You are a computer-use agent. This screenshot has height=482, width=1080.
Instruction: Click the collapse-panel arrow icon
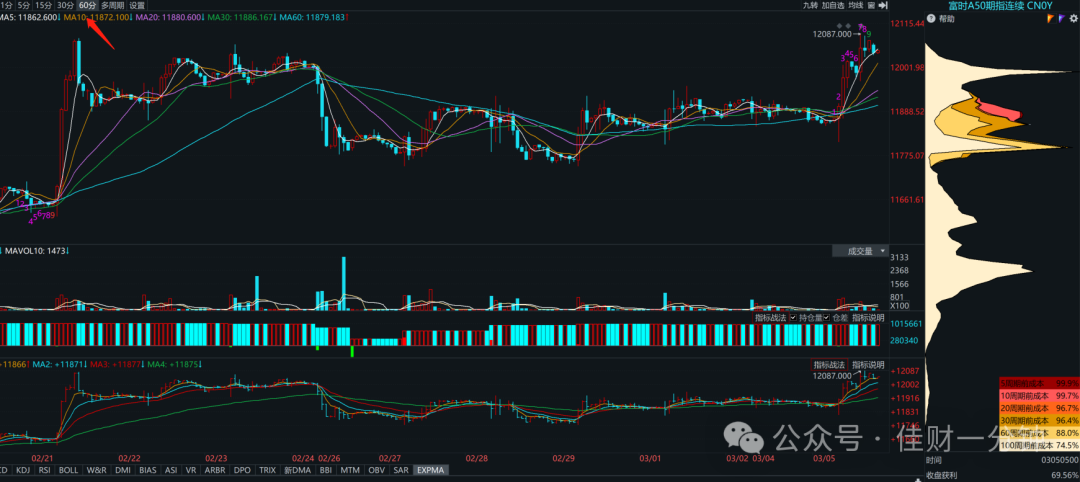click(883, 5)
